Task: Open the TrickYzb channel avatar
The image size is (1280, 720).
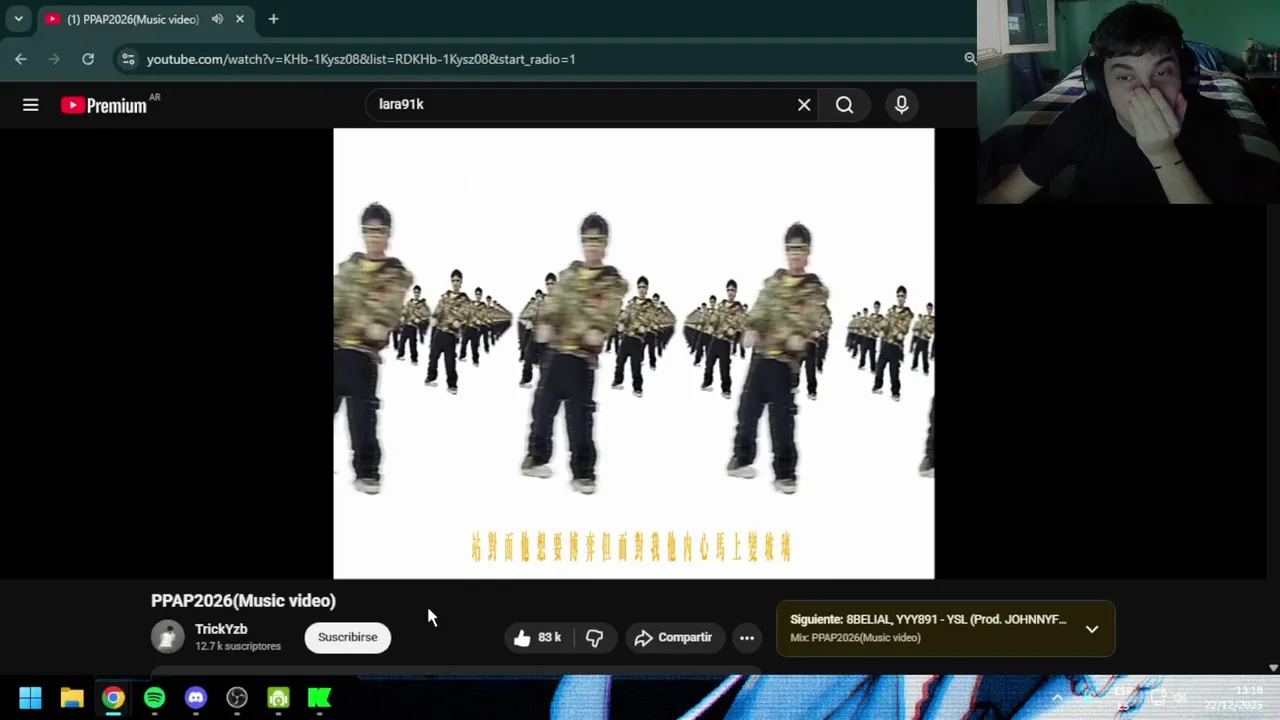Action: (168, 637)
